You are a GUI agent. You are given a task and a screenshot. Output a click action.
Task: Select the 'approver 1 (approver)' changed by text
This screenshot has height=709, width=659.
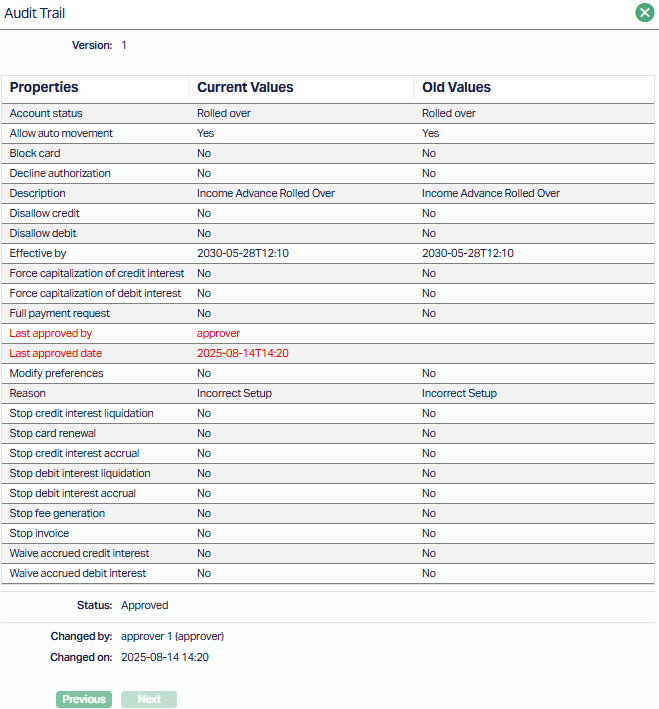pyautogui.click(x=172, y=636)
